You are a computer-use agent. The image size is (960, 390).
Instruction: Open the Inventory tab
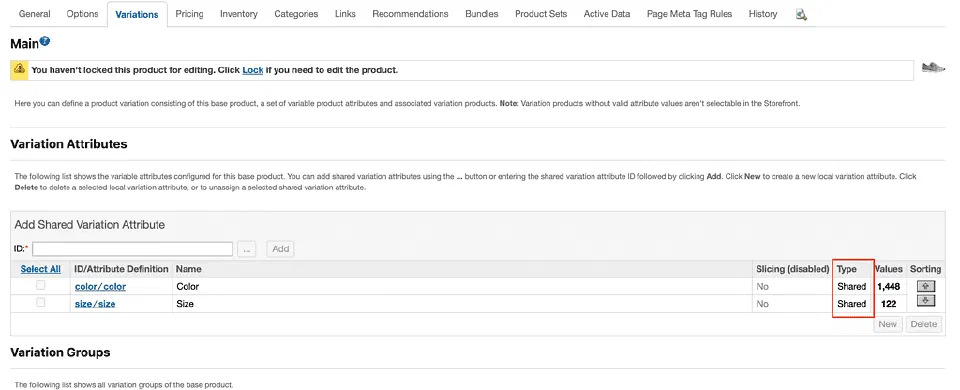pyautogui.click(x=239, y=13)
